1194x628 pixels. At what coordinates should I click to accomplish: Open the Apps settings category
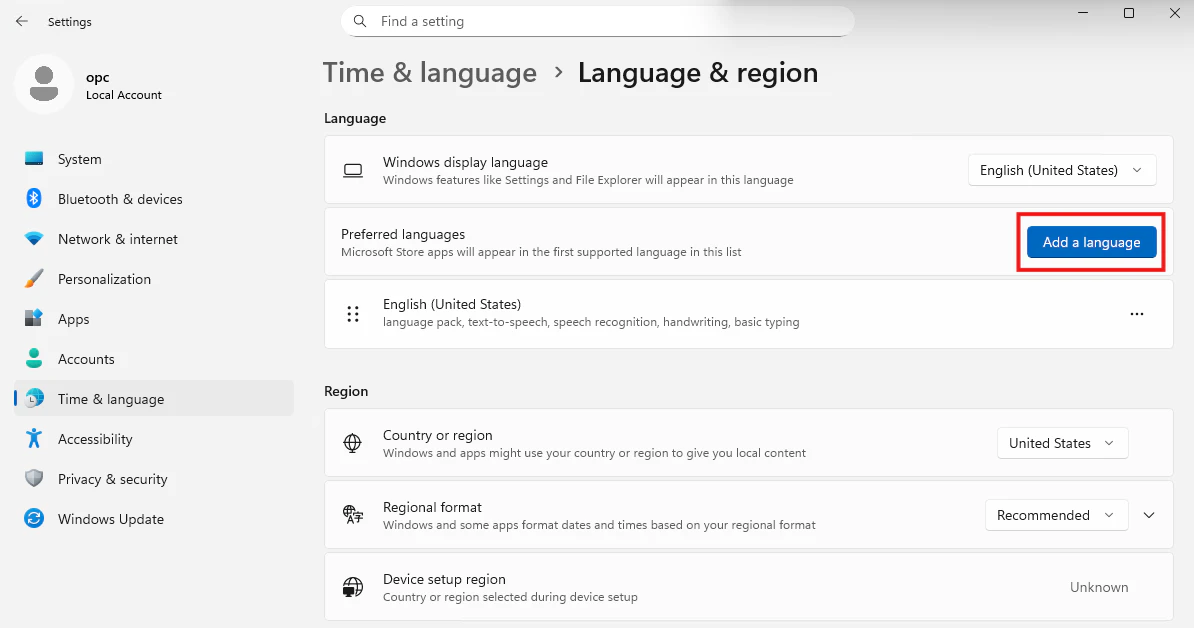tap(154, 319)
